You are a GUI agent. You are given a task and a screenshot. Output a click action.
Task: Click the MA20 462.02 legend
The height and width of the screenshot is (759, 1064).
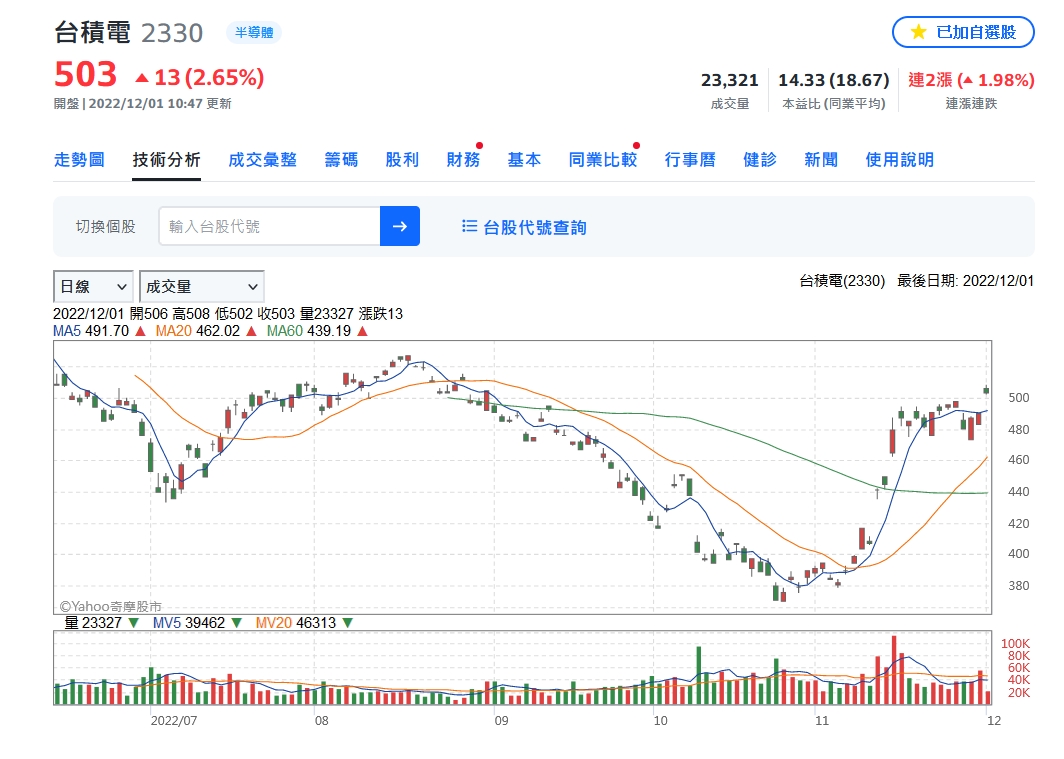[x=206, y=331]
